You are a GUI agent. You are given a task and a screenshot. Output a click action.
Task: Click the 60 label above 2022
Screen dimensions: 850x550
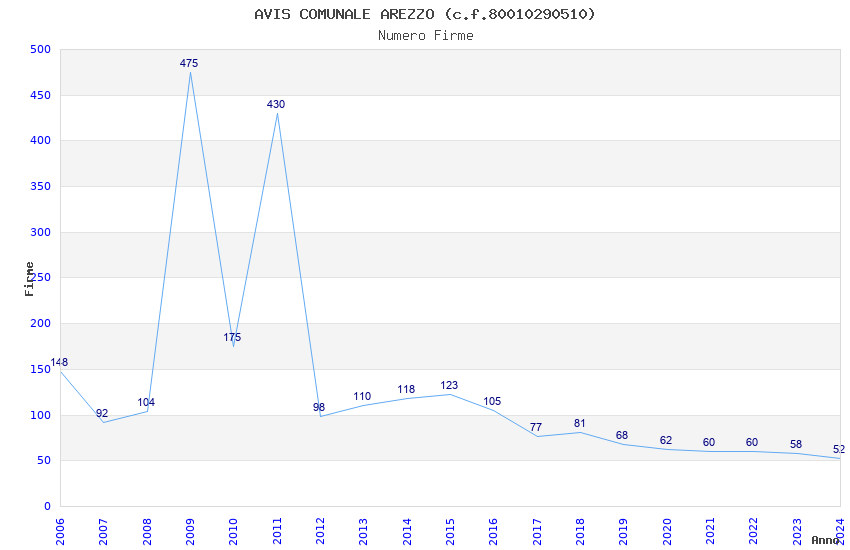coord(752,442)
